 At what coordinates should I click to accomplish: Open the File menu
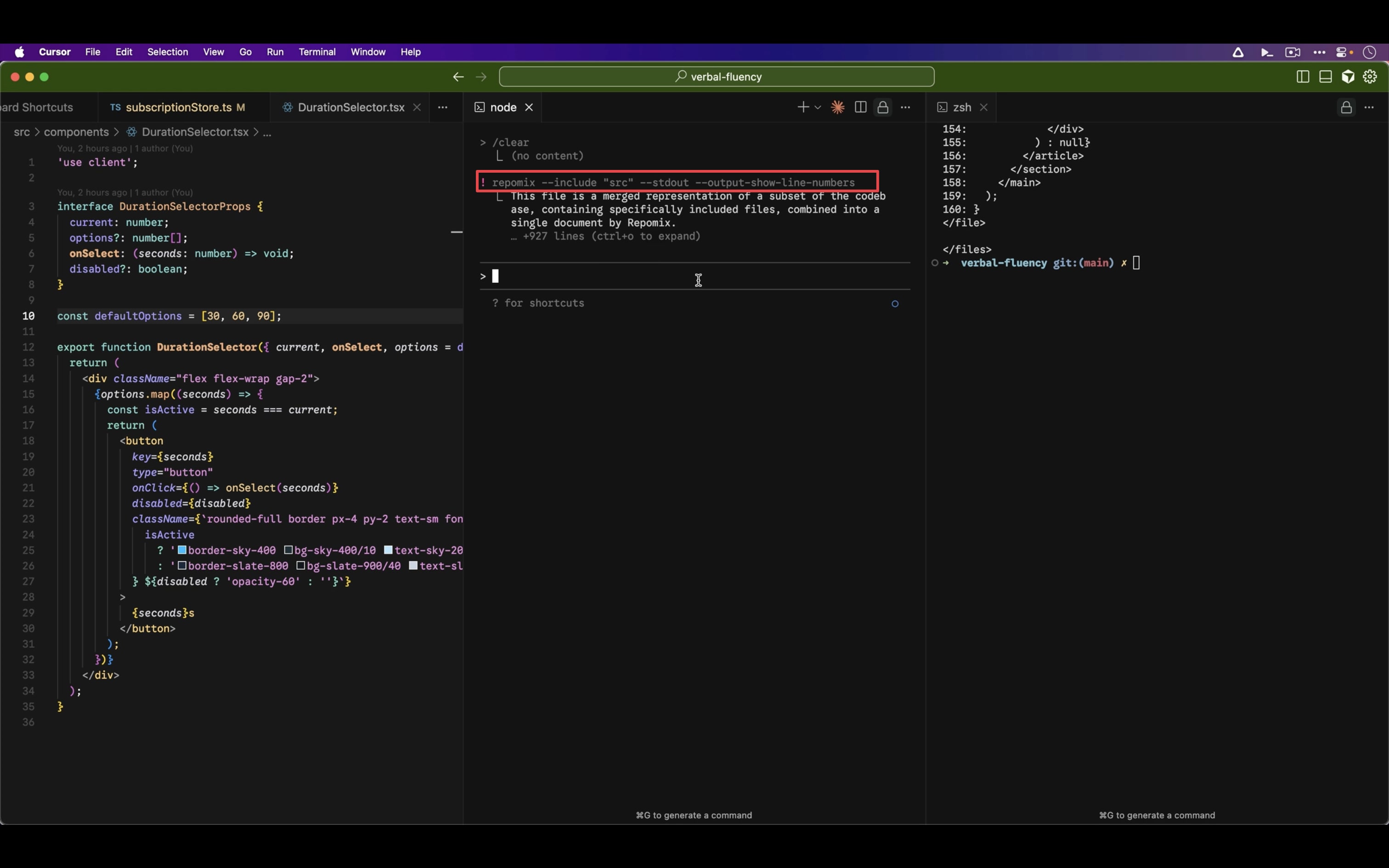(x=92, y=52)
